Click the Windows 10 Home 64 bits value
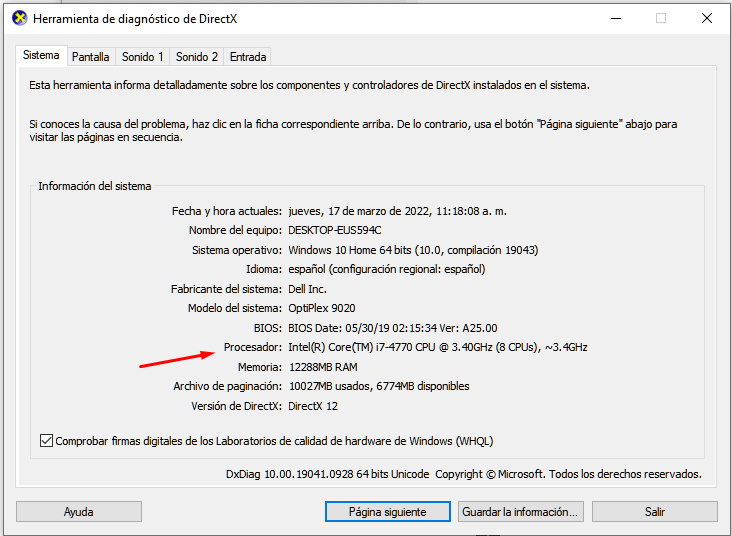Viewport: 732px width, 536px height. (x=413, y=250)
